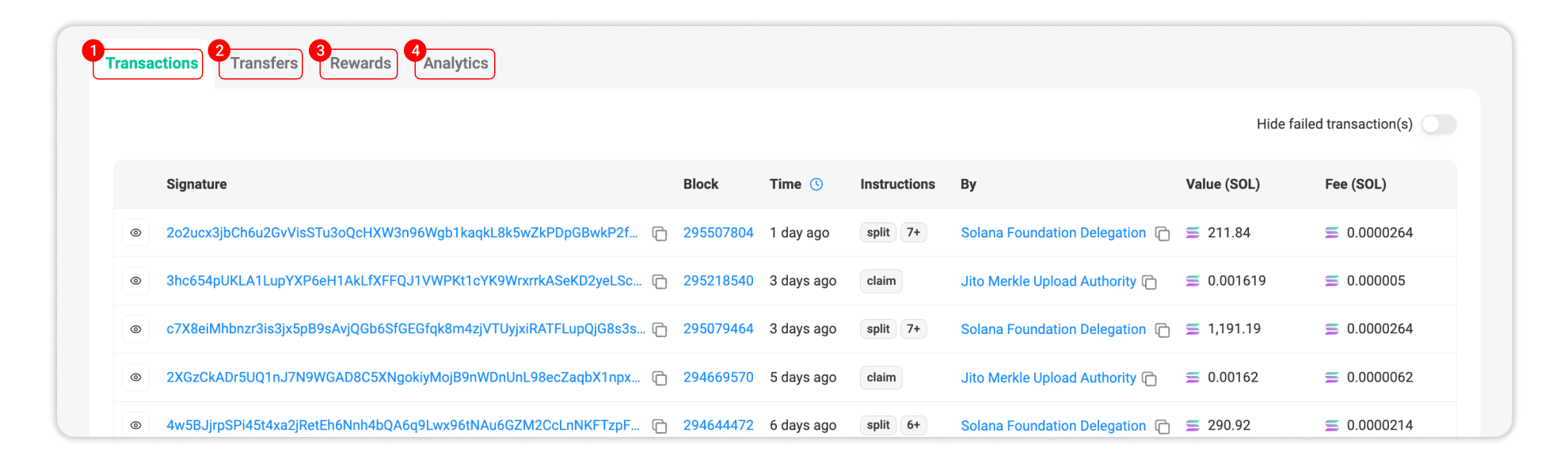
Task: Select the Block column header
Action: 701,184
